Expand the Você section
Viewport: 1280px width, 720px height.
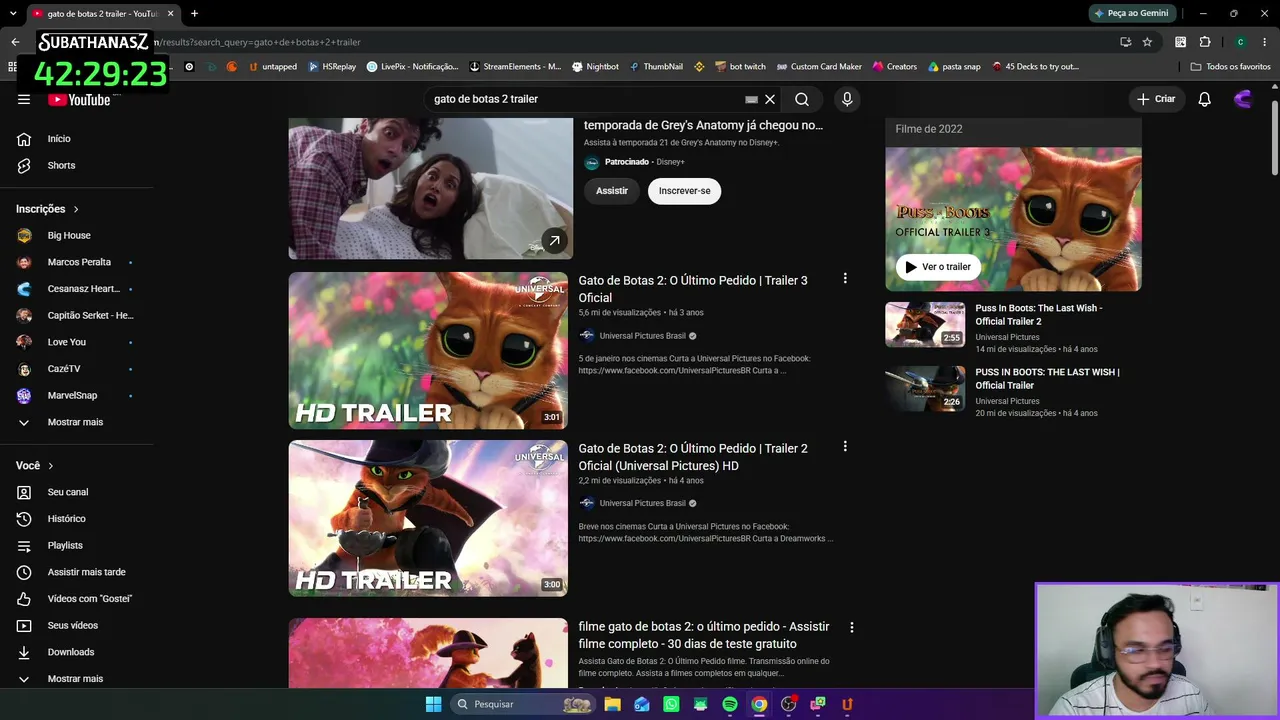coord(35,466)
